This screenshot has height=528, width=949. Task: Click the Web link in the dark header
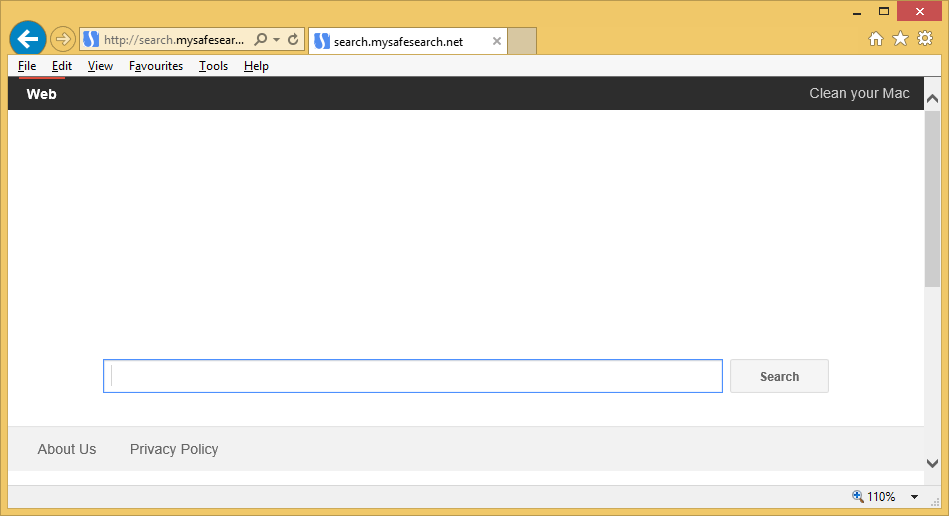pyautogui.click(x=41, y=94)
